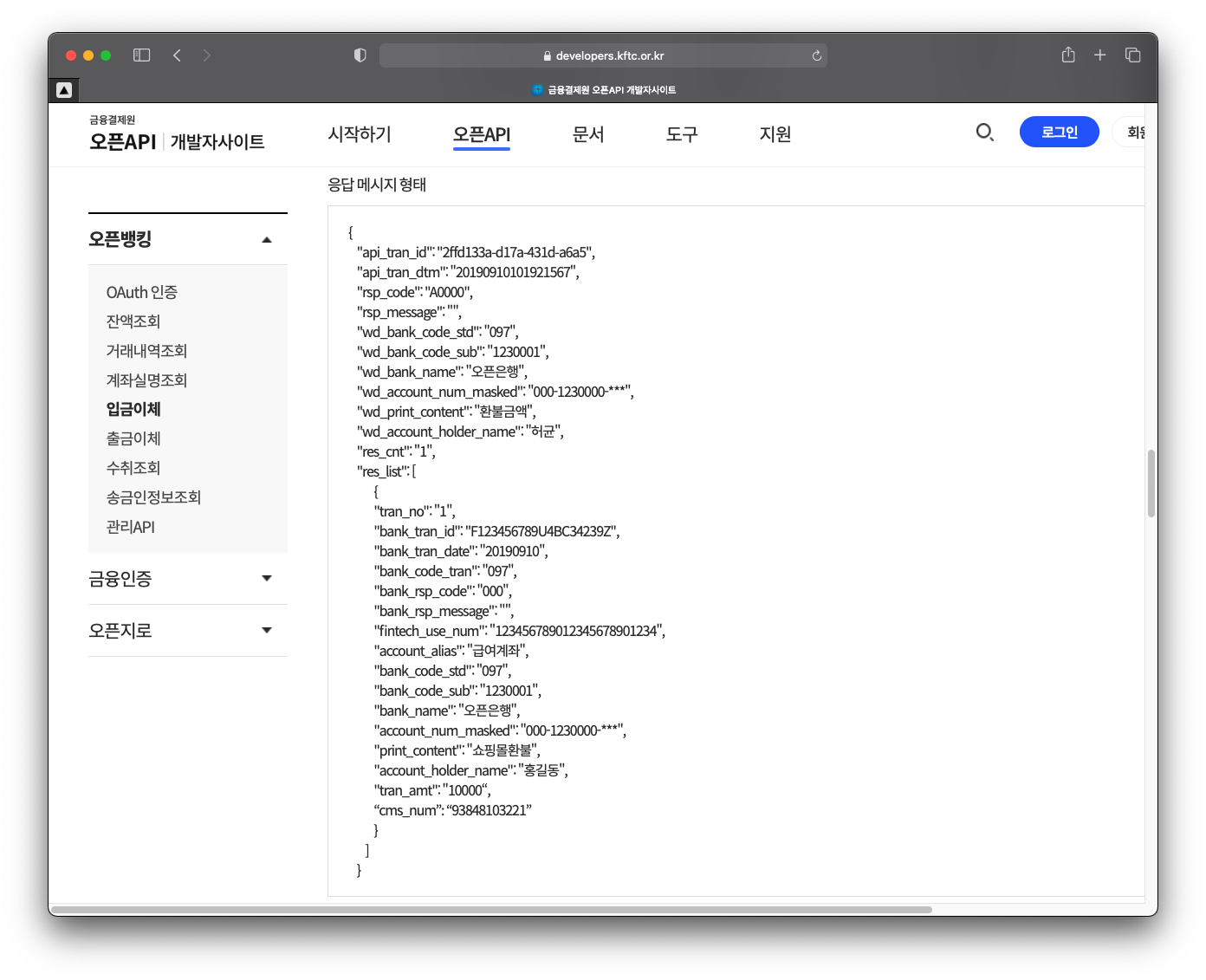The height and width of the screenshot is (980, 1206).
Task: Expand the 금융인증 section arrow
Action: [x=267, y=578]
